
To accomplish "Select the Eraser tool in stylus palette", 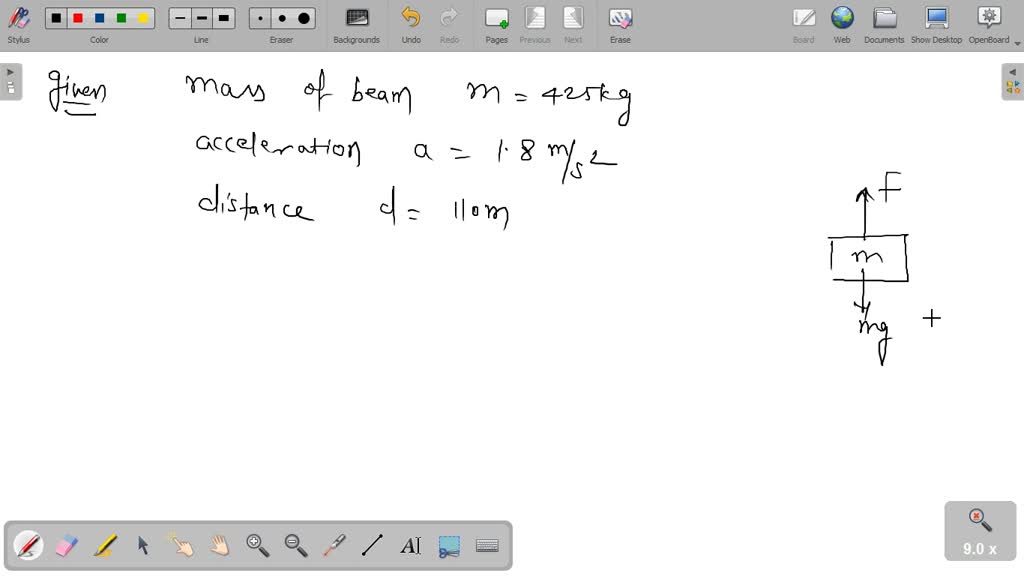I will [x=67, y=545].
